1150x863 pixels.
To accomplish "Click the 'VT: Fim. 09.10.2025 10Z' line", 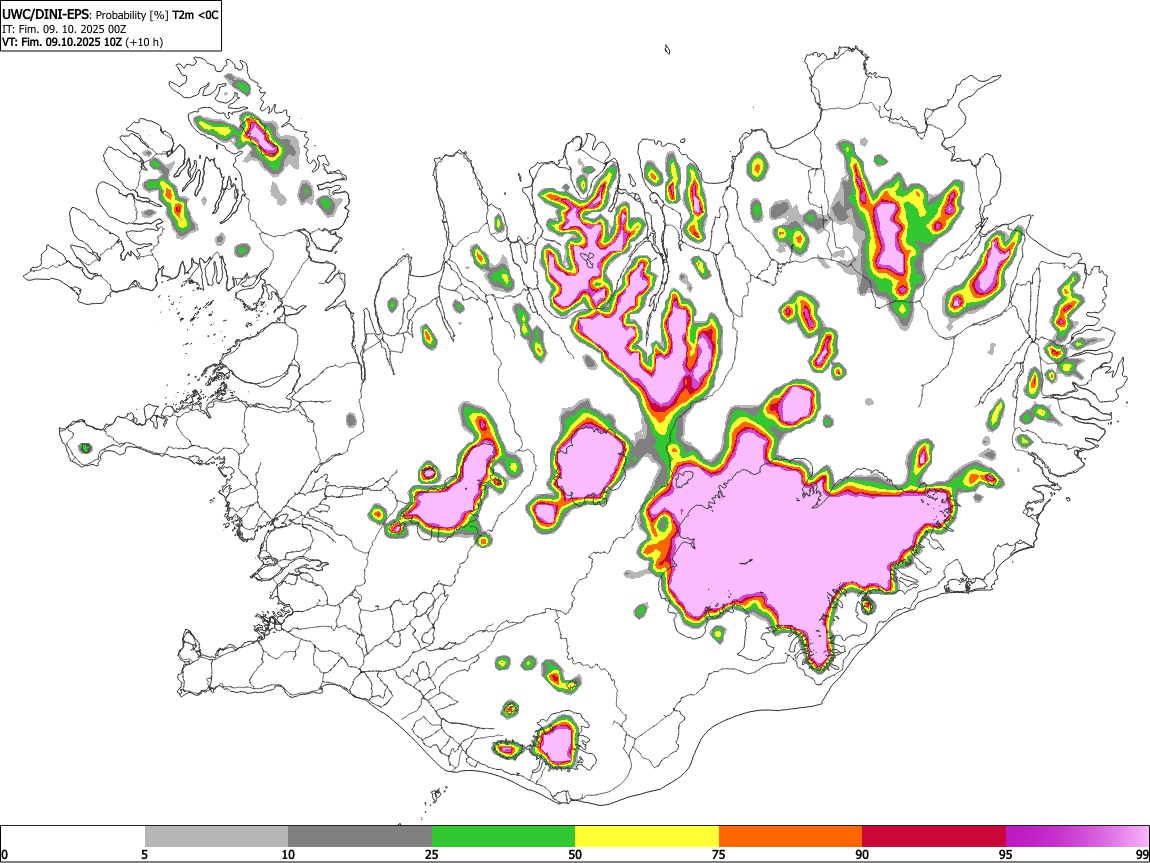I will 62,42.
